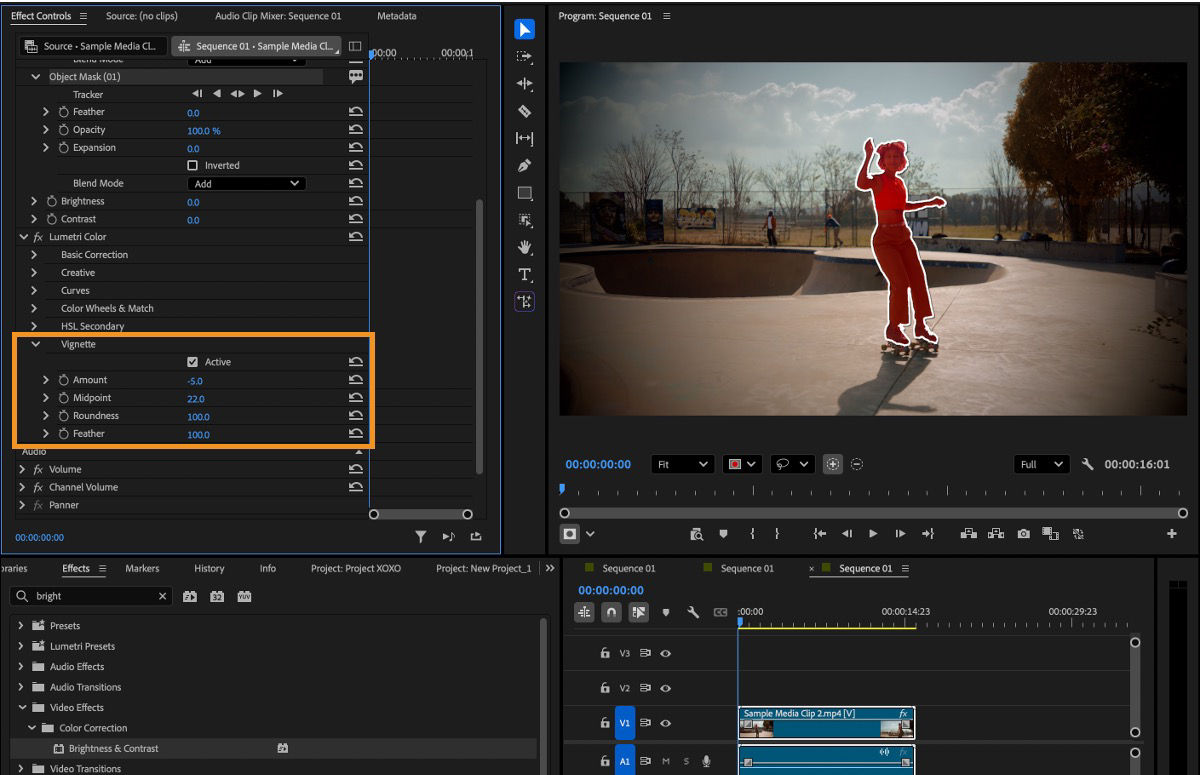This screenshot has width=1200, height=775.
Task: Select the Razor tool
Action: click(x=524, y=111)
